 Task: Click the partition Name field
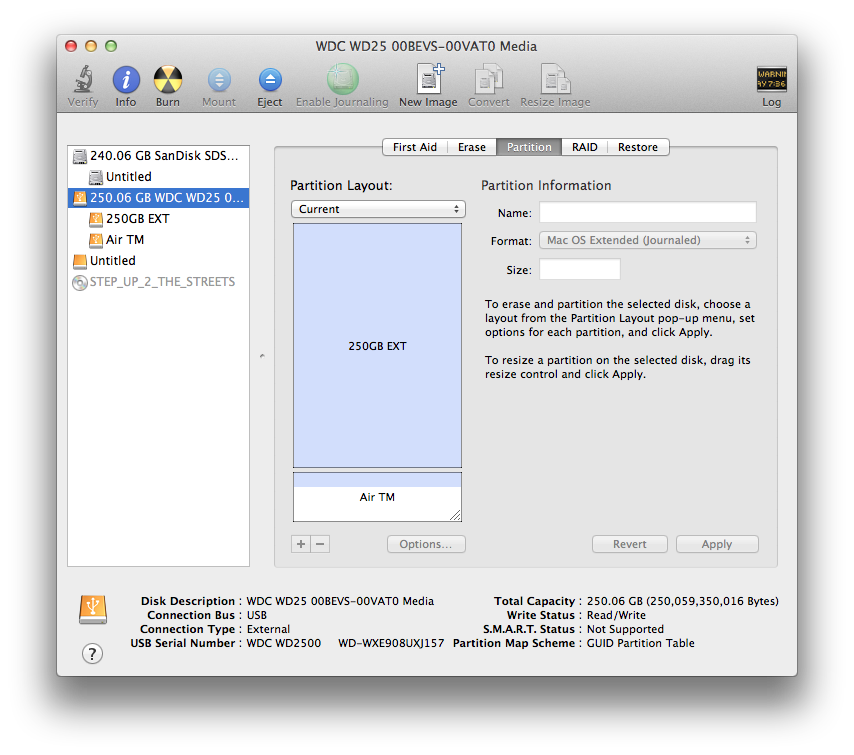click(648, 212)
